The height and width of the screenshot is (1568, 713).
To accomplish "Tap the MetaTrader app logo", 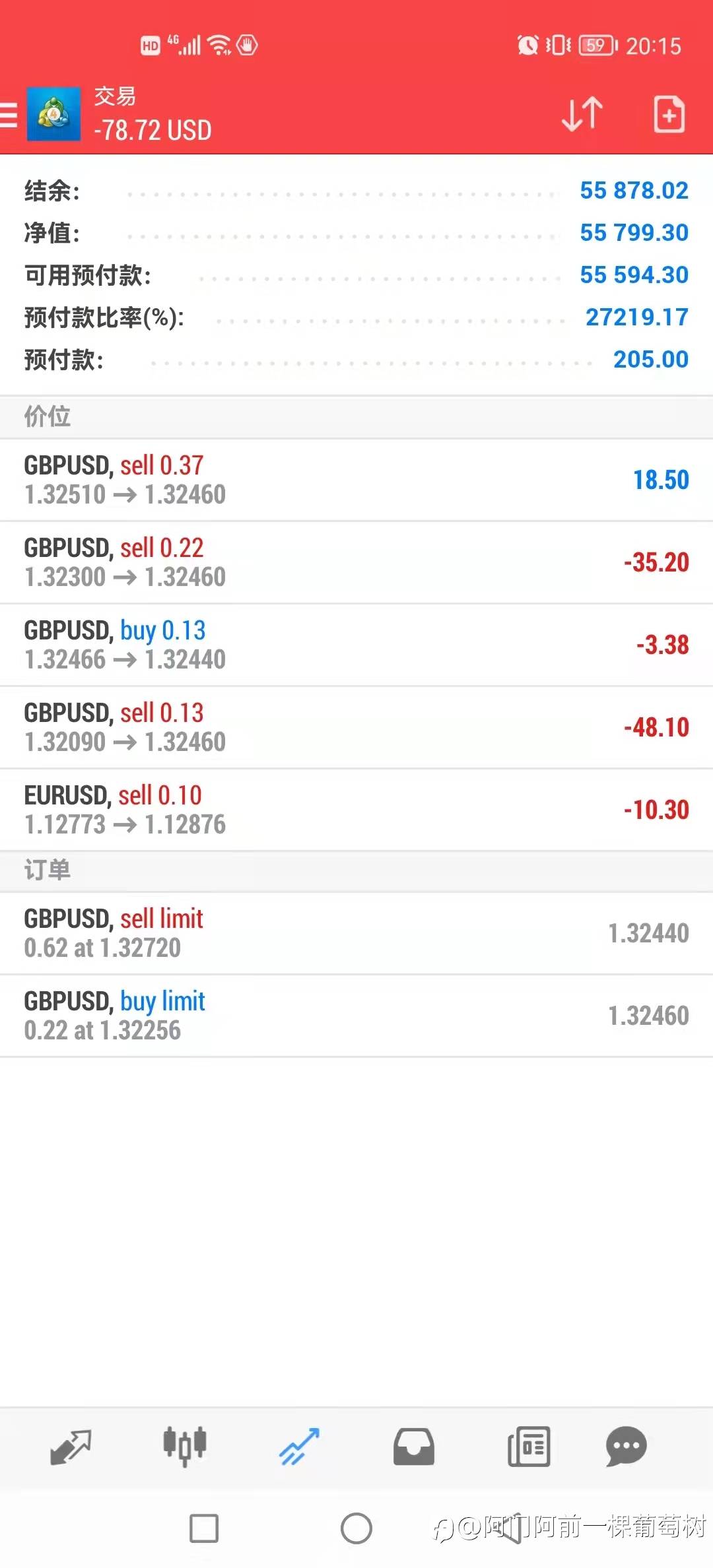I will click(53, 114).
